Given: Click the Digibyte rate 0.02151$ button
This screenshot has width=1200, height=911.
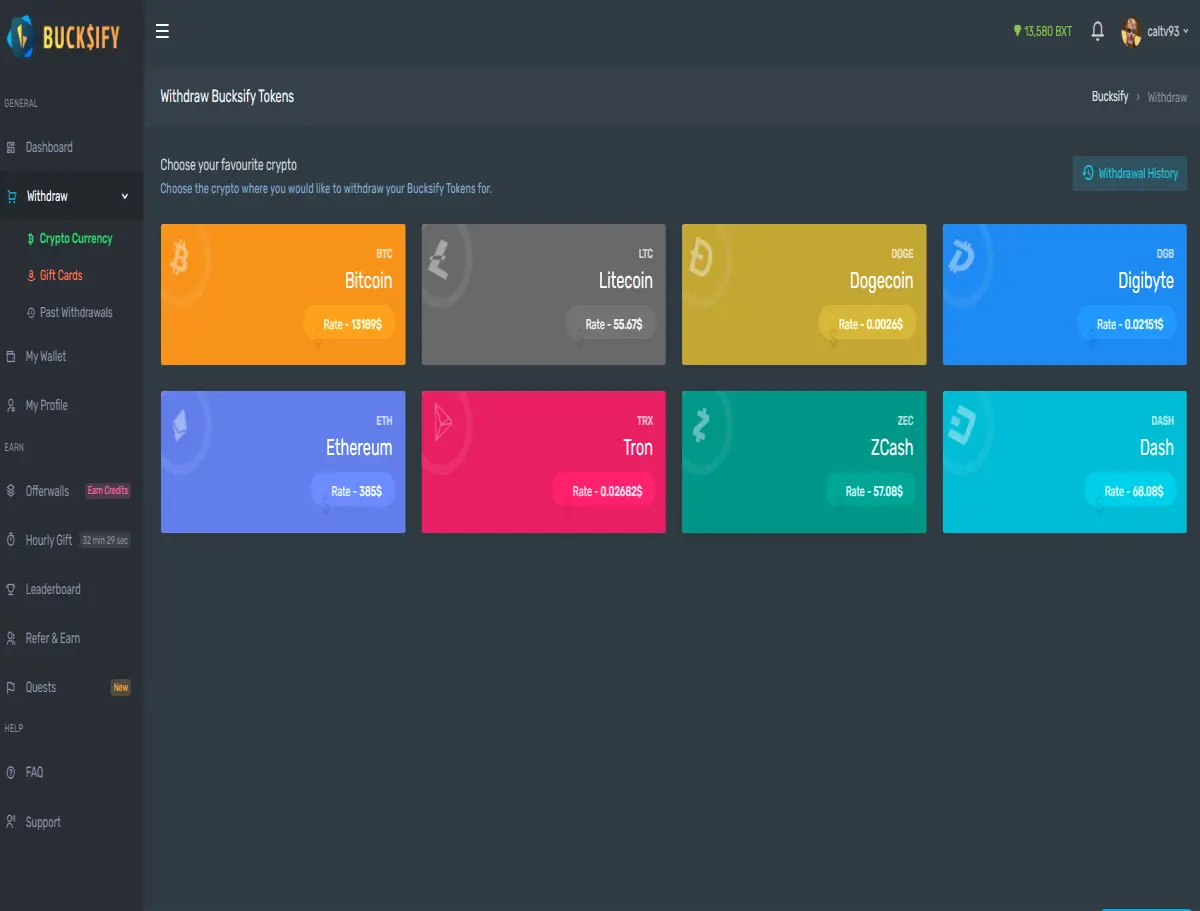Looking at the screenshot, I should [x=1129, y=324].
